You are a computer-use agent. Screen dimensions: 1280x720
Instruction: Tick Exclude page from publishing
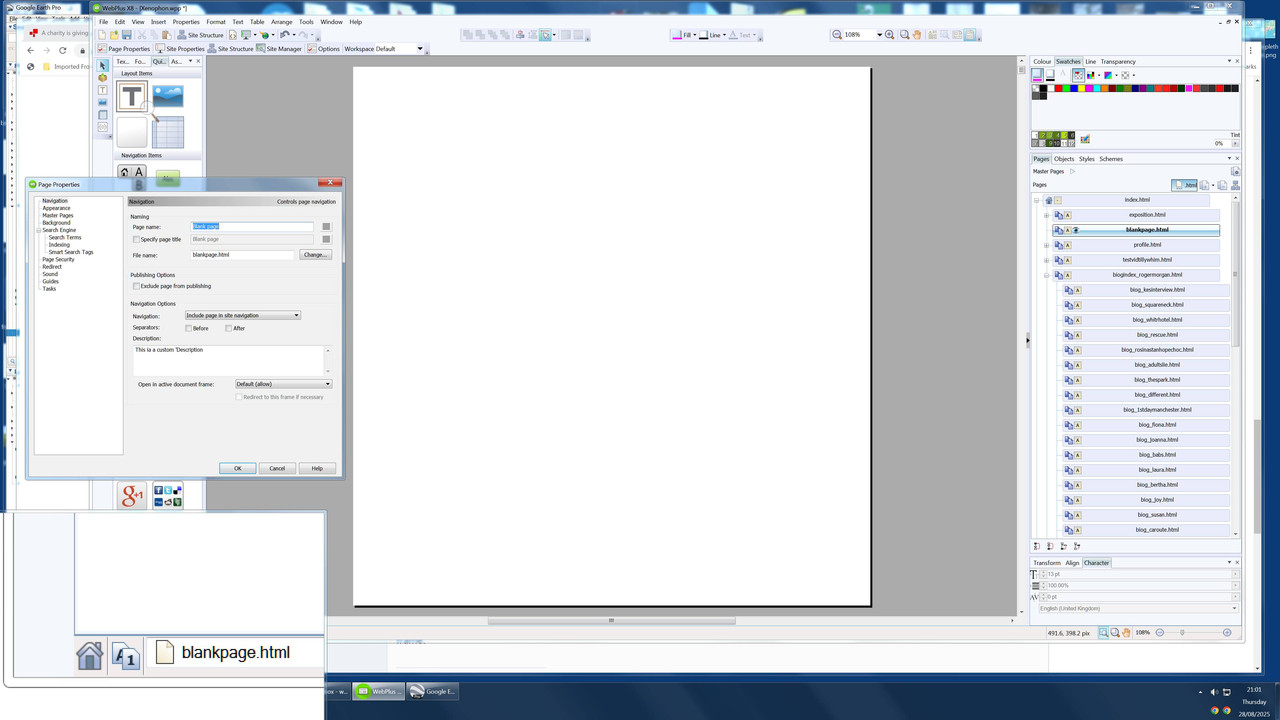(x=137, y=286)
